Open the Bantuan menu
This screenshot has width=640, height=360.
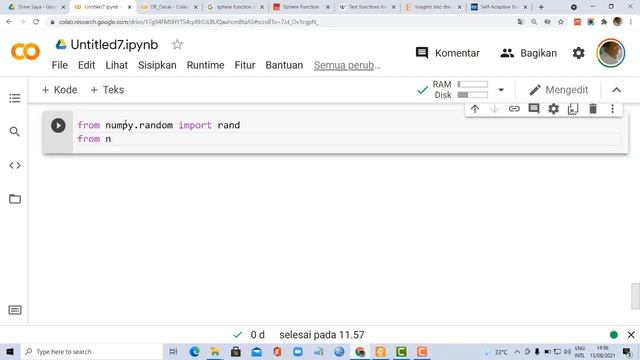pos(284,65)
